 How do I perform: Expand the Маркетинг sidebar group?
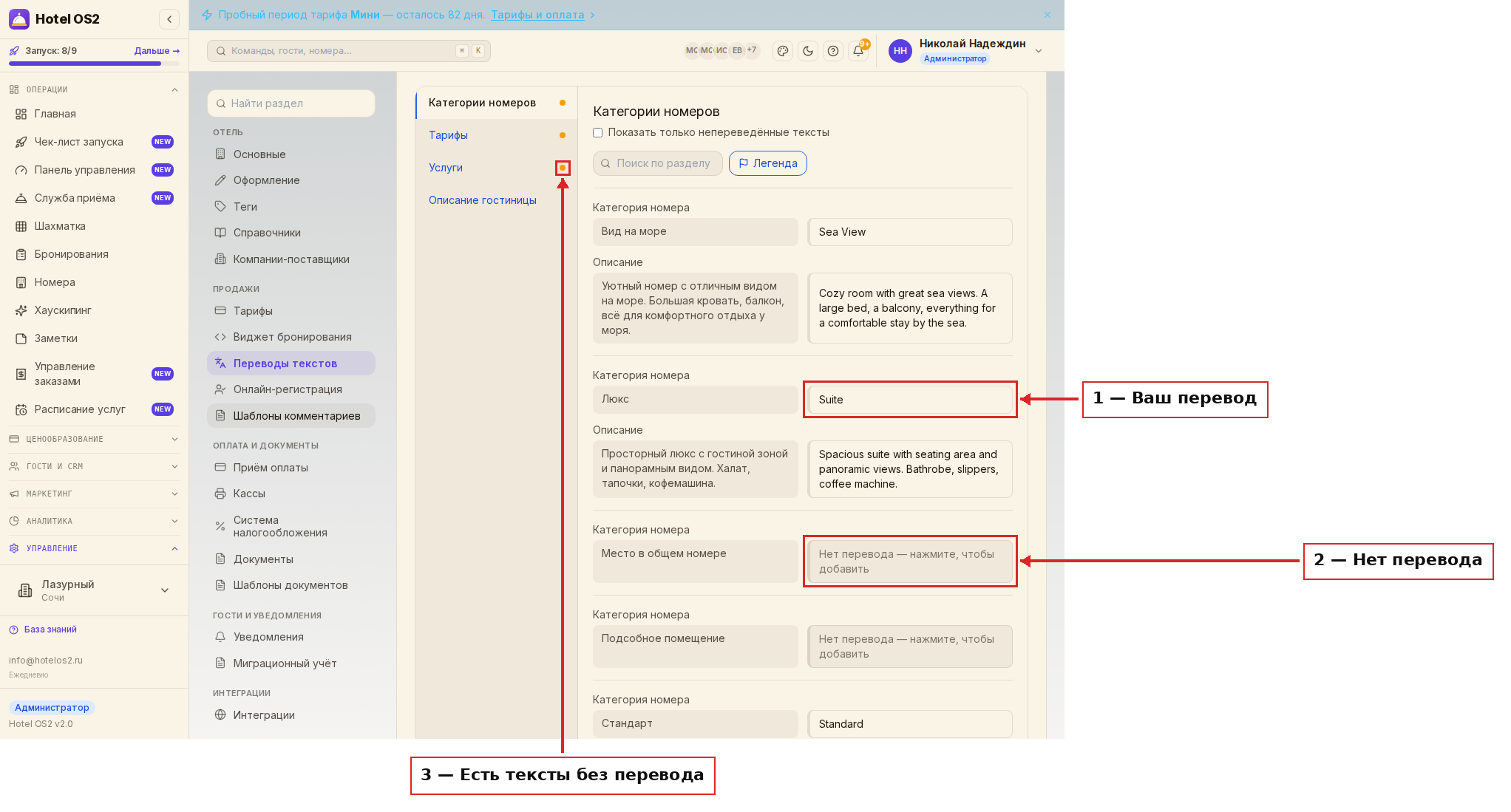pyautogui.click(x=95, y=494)
